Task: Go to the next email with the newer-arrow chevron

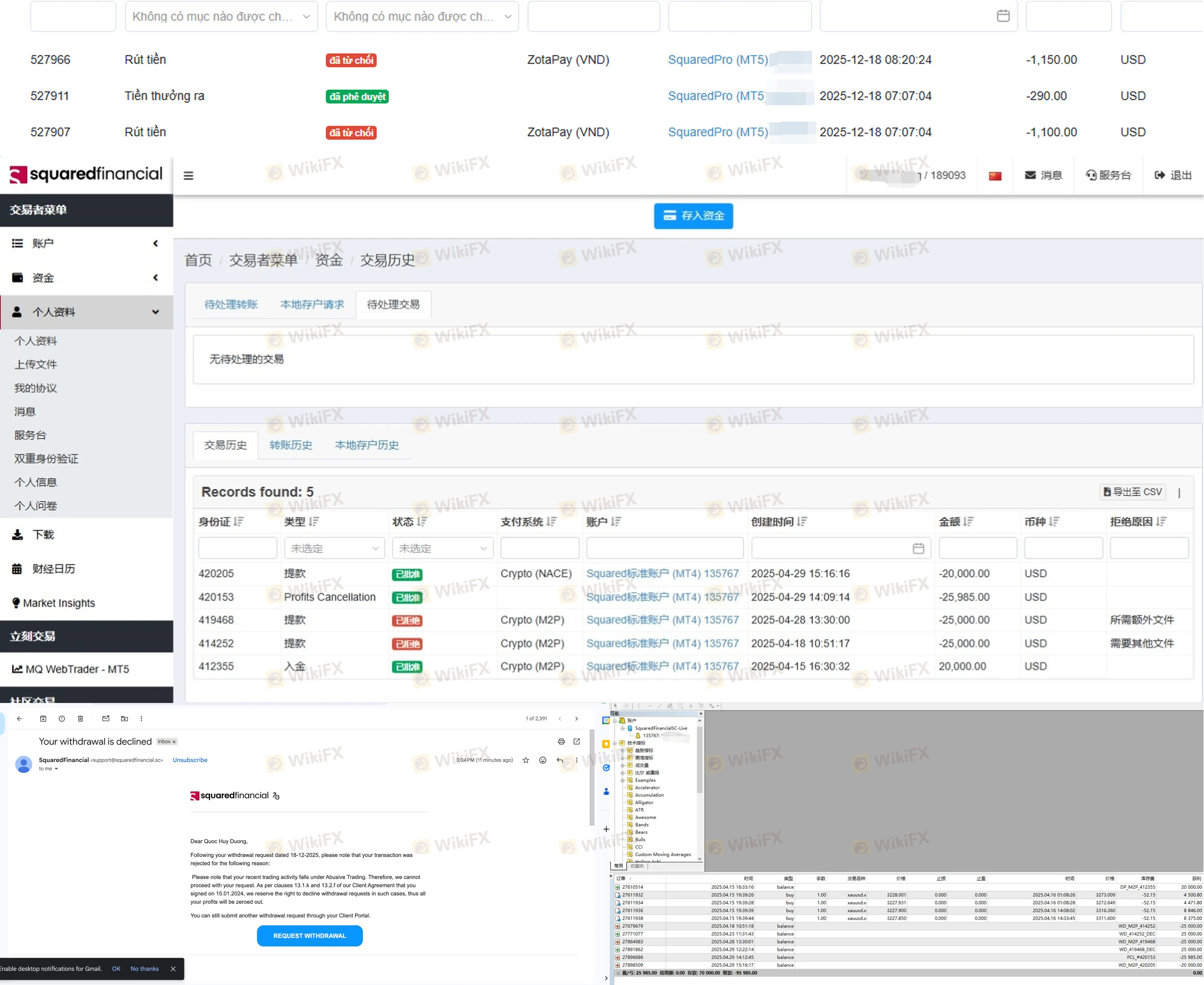Action: pos(576,718)
